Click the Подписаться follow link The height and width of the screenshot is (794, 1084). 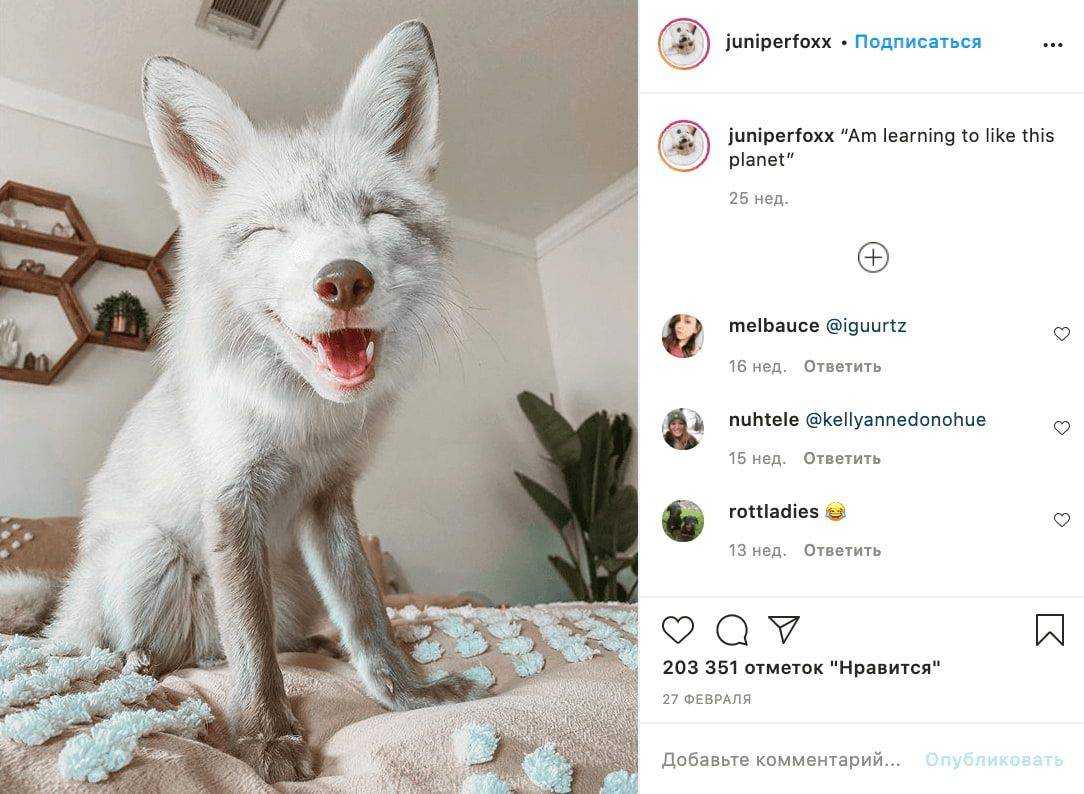pos(917,42)
